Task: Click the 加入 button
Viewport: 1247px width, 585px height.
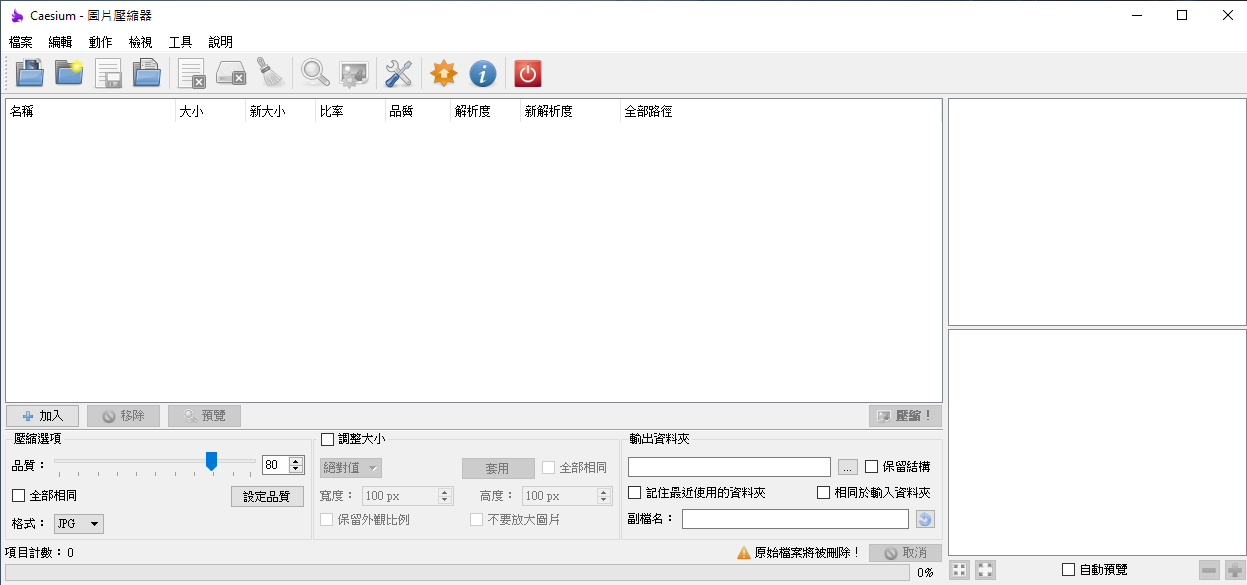Action: click(42, 416)
